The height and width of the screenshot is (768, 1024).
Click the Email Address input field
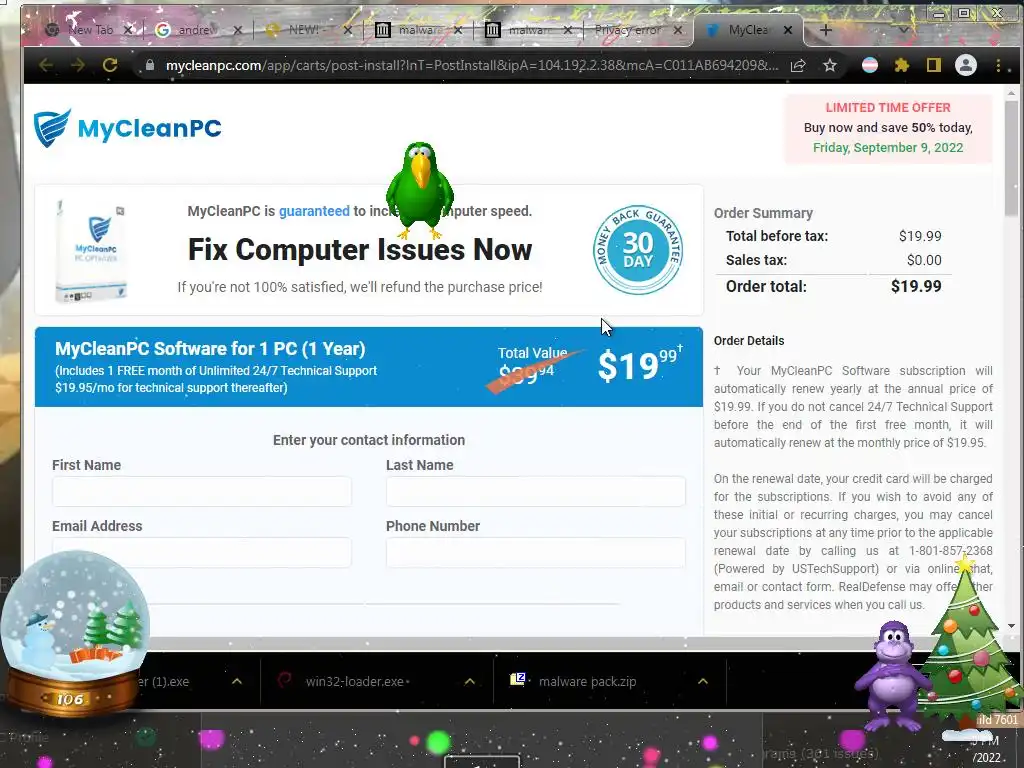tap(202, 552)
